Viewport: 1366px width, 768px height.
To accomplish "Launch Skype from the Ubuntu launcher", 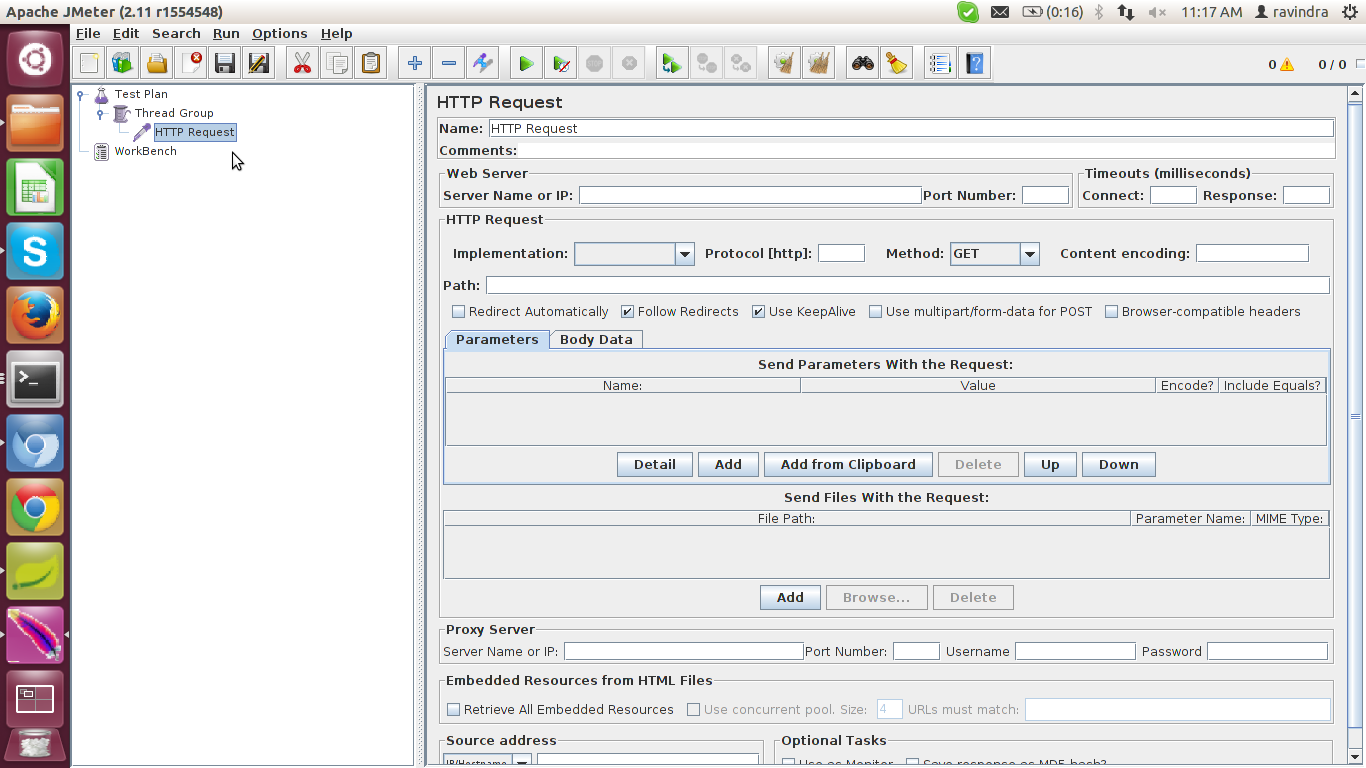I will point(35,251).
